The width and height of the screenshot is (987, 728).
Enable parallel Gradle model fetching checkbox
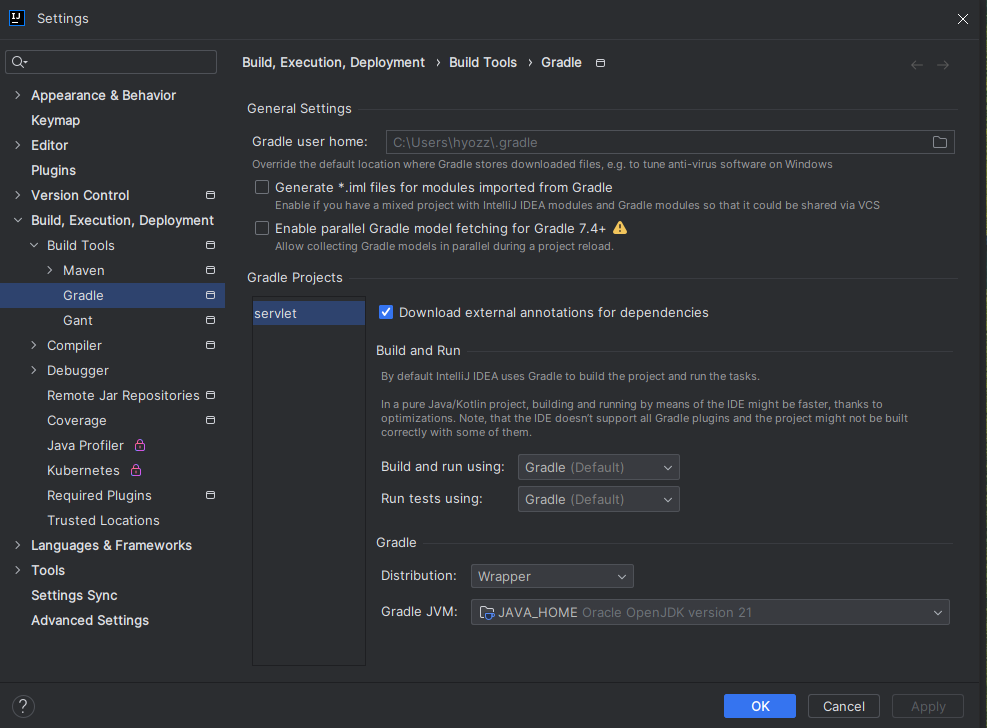click(262, 228)
